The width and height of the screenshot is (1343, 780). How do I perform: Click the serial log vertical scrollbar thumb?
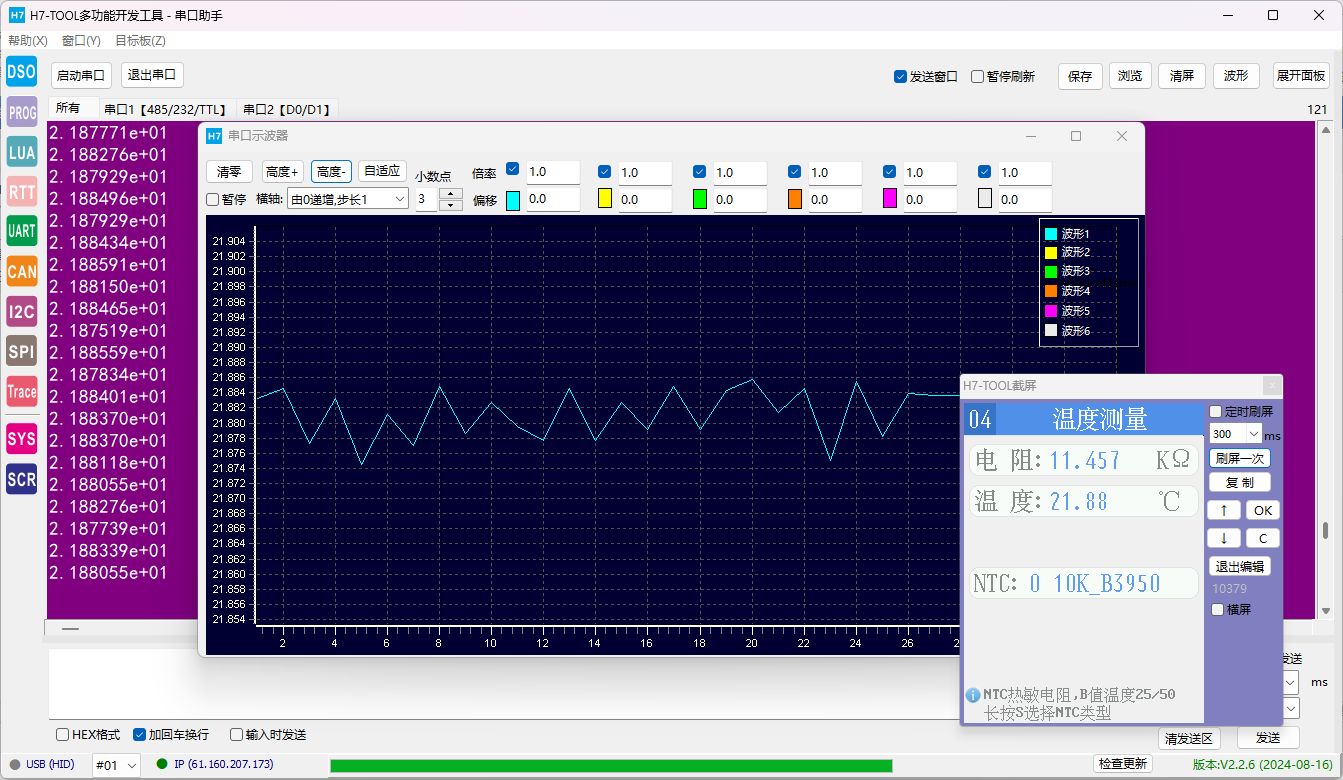point(1326,530)
